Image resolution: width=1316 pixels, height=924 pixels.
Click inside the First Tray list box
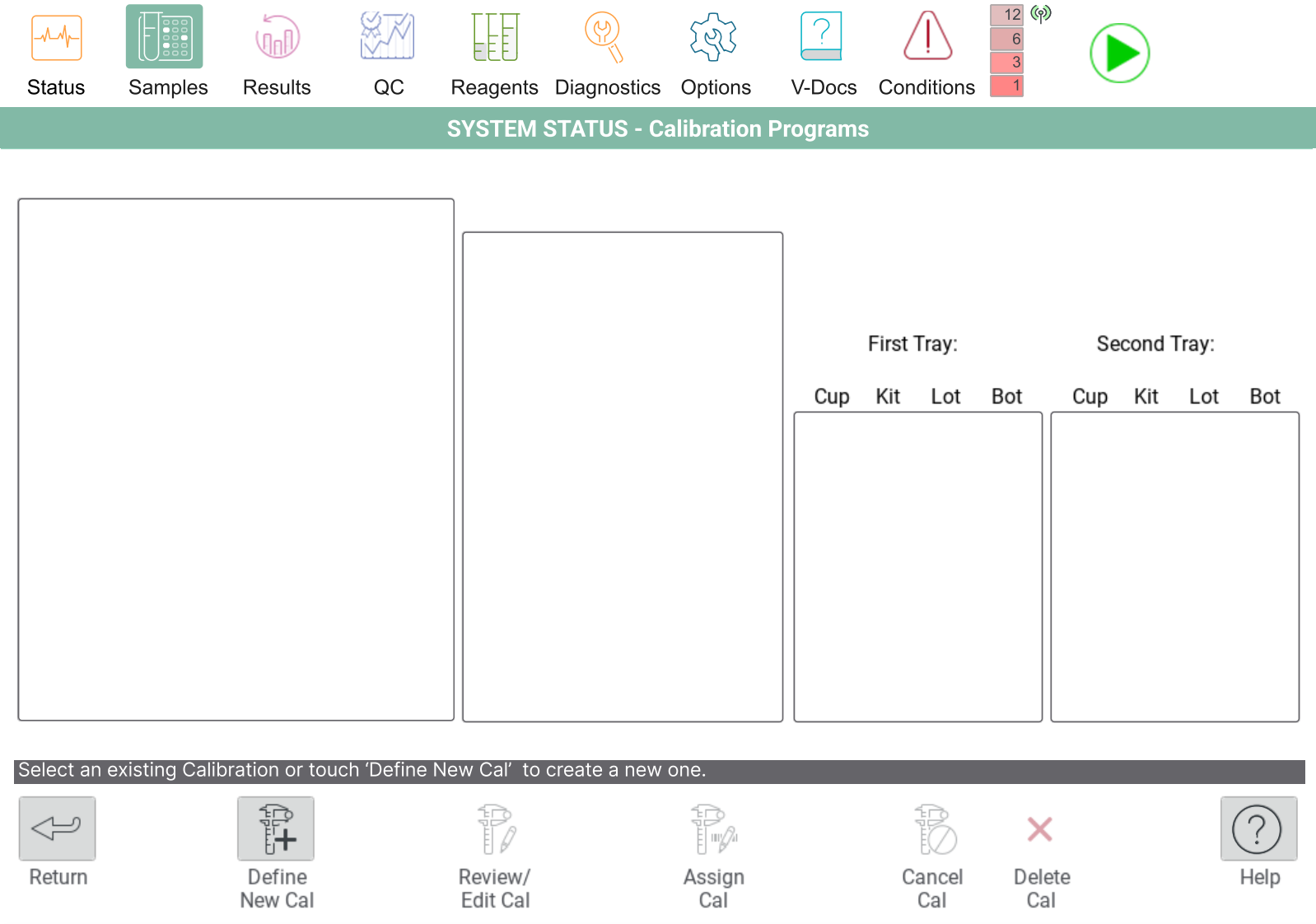(917, 567)
